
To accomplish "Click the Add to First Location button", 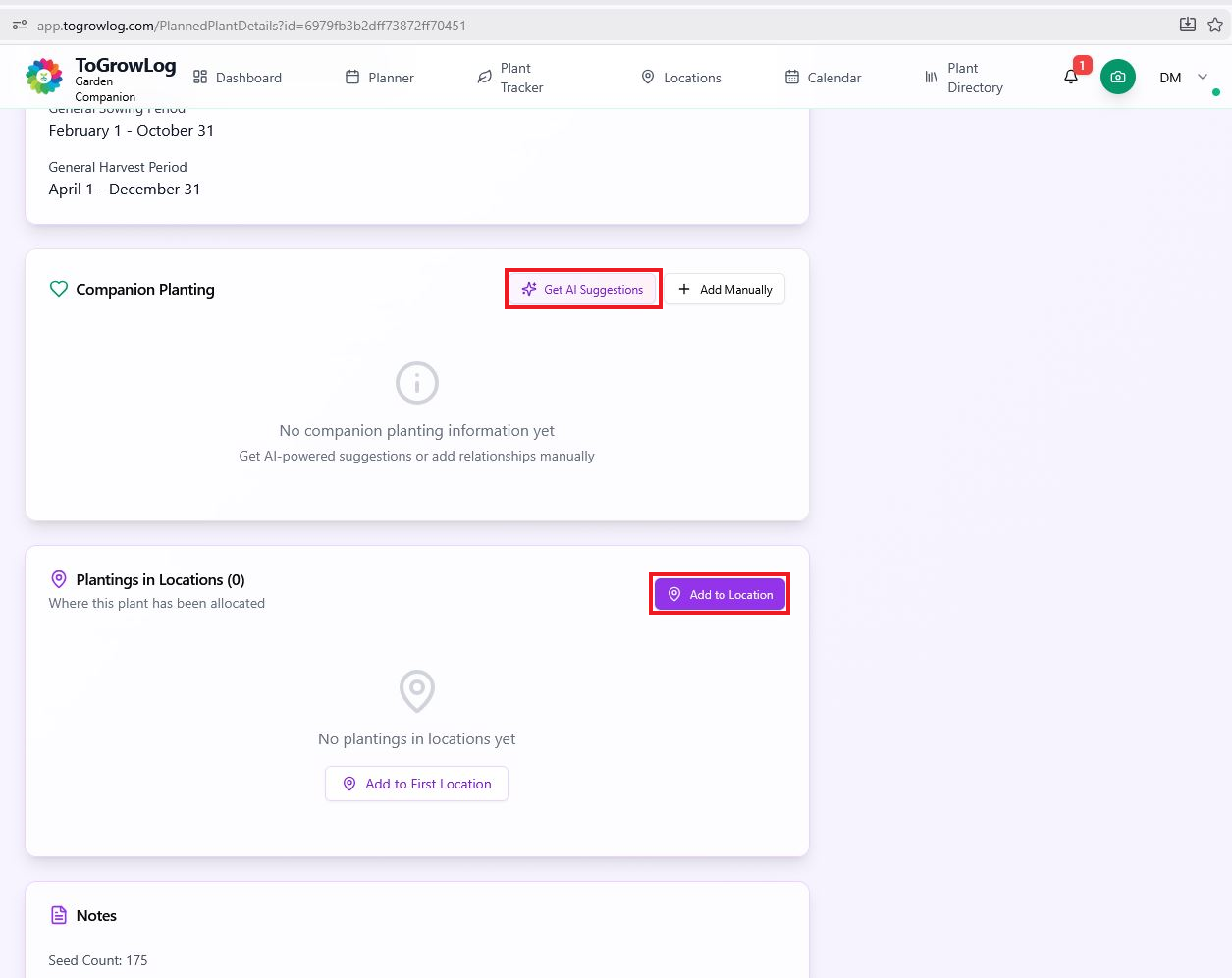I will point(416,784).
